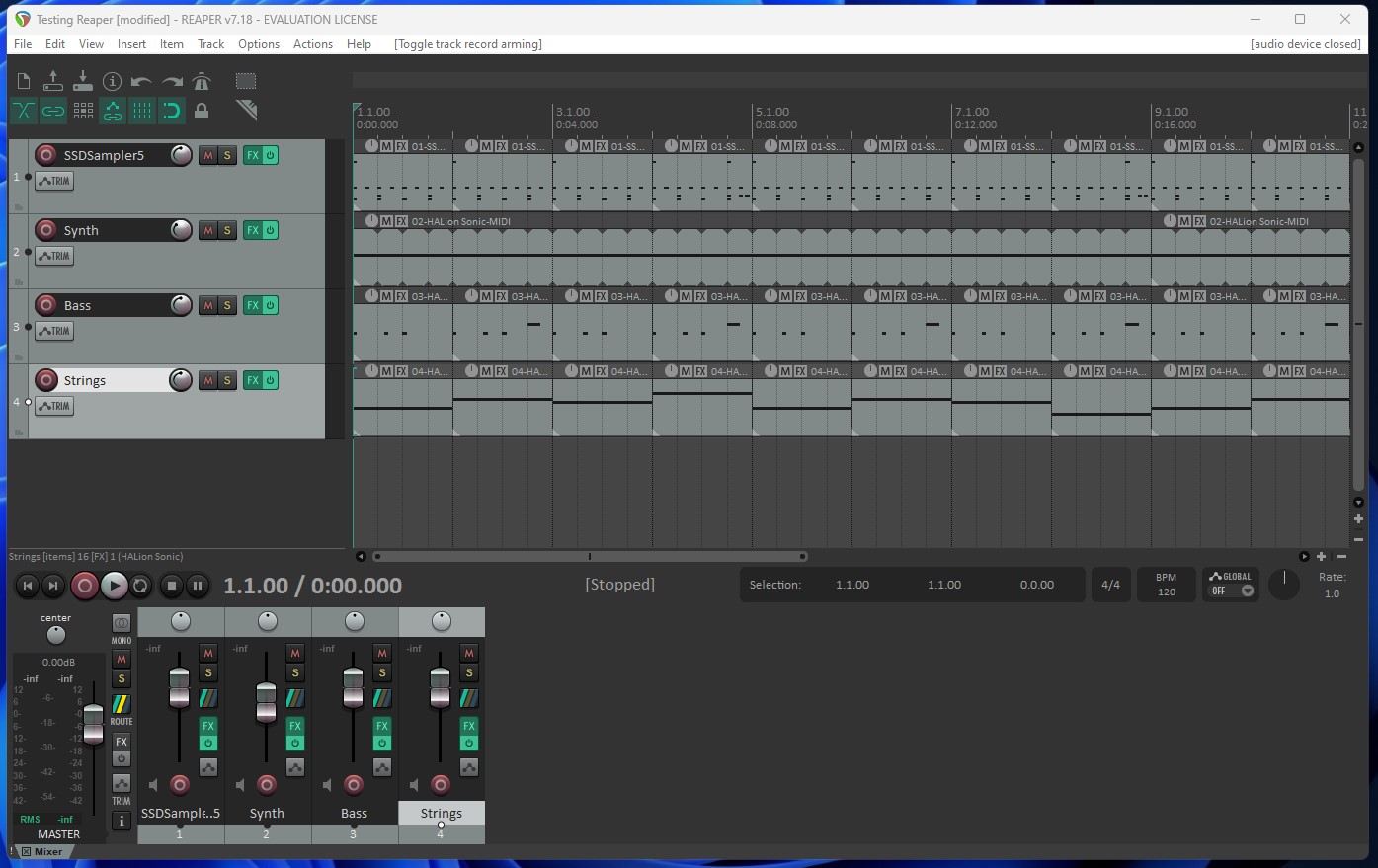Mute the Synth track in track panel
Screen dimensions: 1378x868
tap(207, 230)
